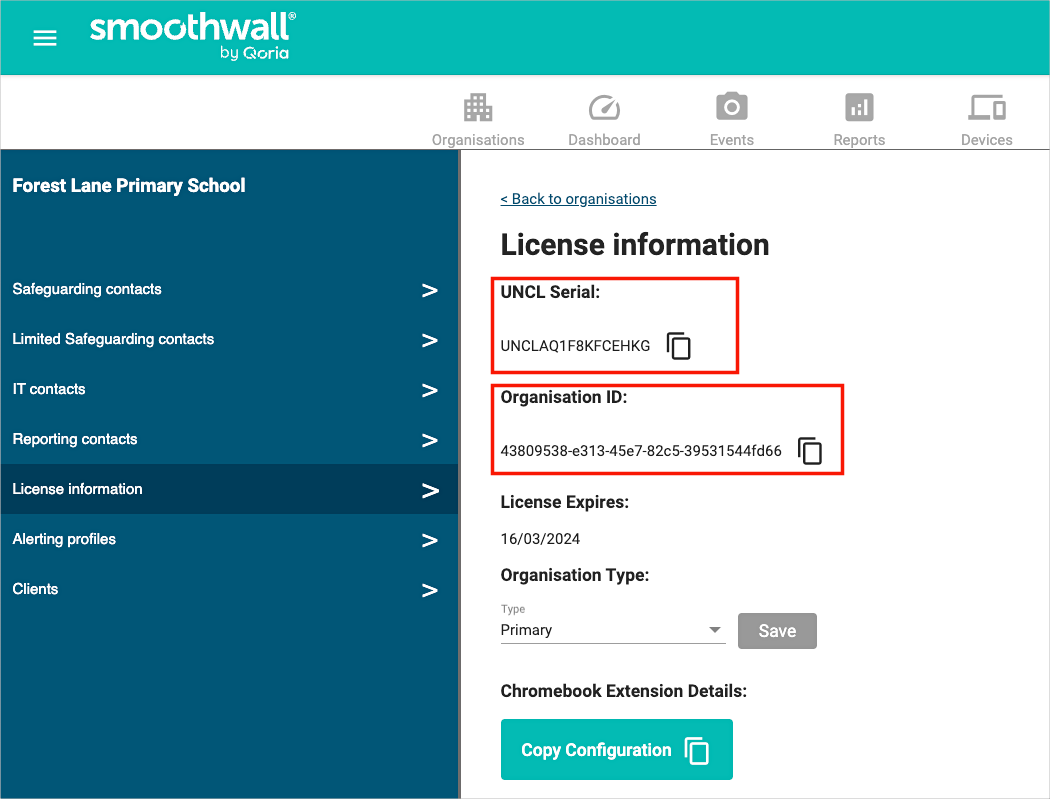Expand the Clients section arrow
This screenshot has width=1050, height=799.
point(429,590)
